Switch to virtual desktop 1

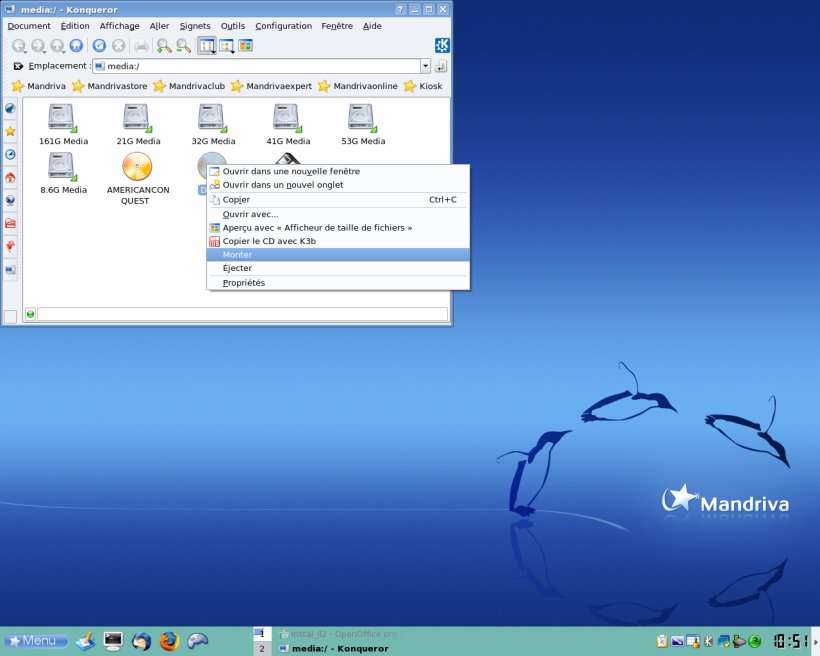[x=262, y=634]
